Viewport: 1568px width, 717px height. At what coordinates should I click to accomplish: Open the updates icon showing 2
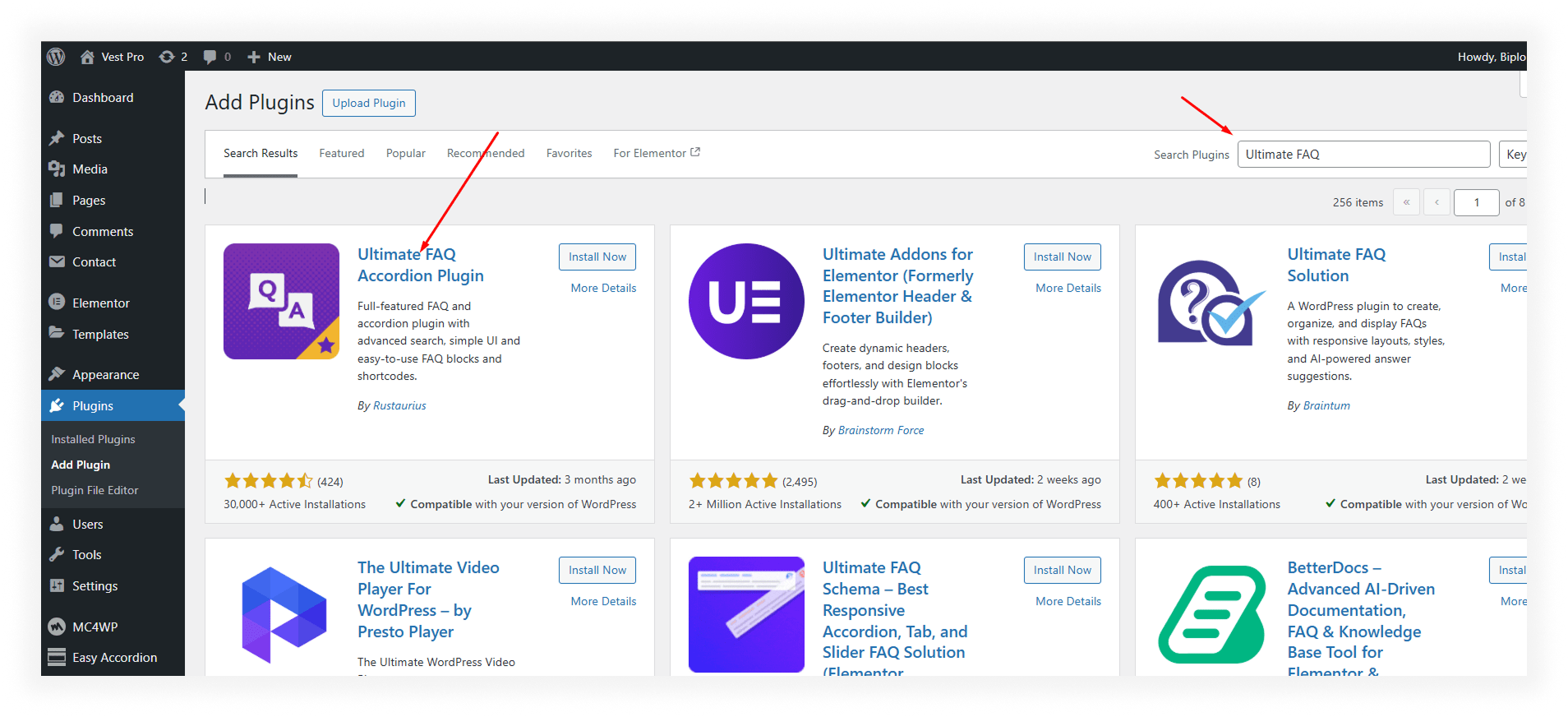tap(167, 57)
